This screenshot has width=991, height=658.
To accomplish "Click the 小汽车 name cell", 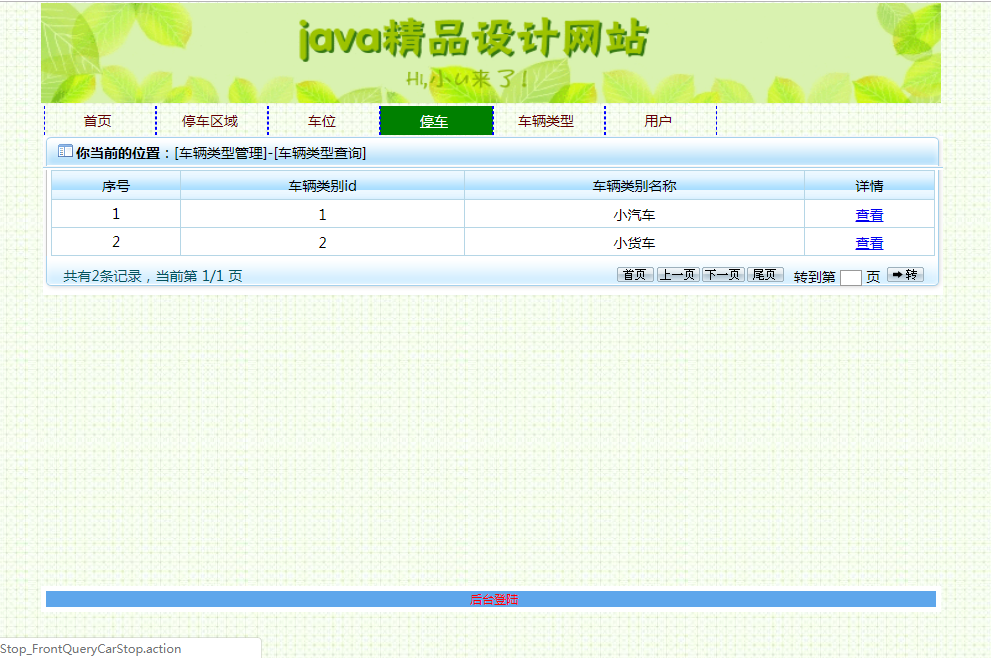I will coord(635,215).
